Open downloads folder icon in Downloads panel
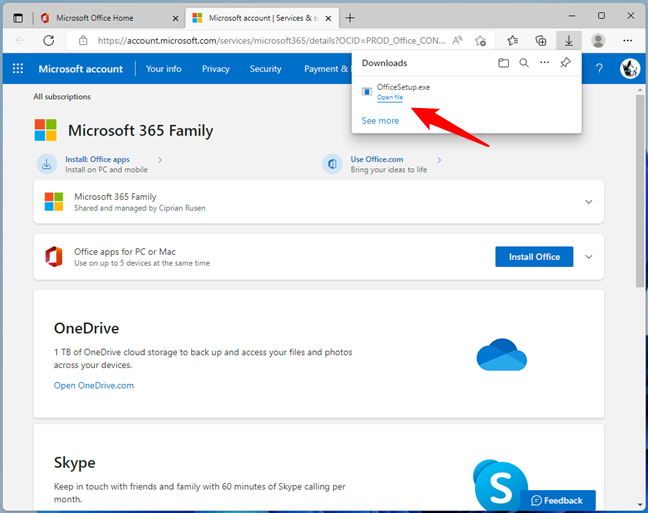This screenshot has height=513, width=648. point(503,63)
